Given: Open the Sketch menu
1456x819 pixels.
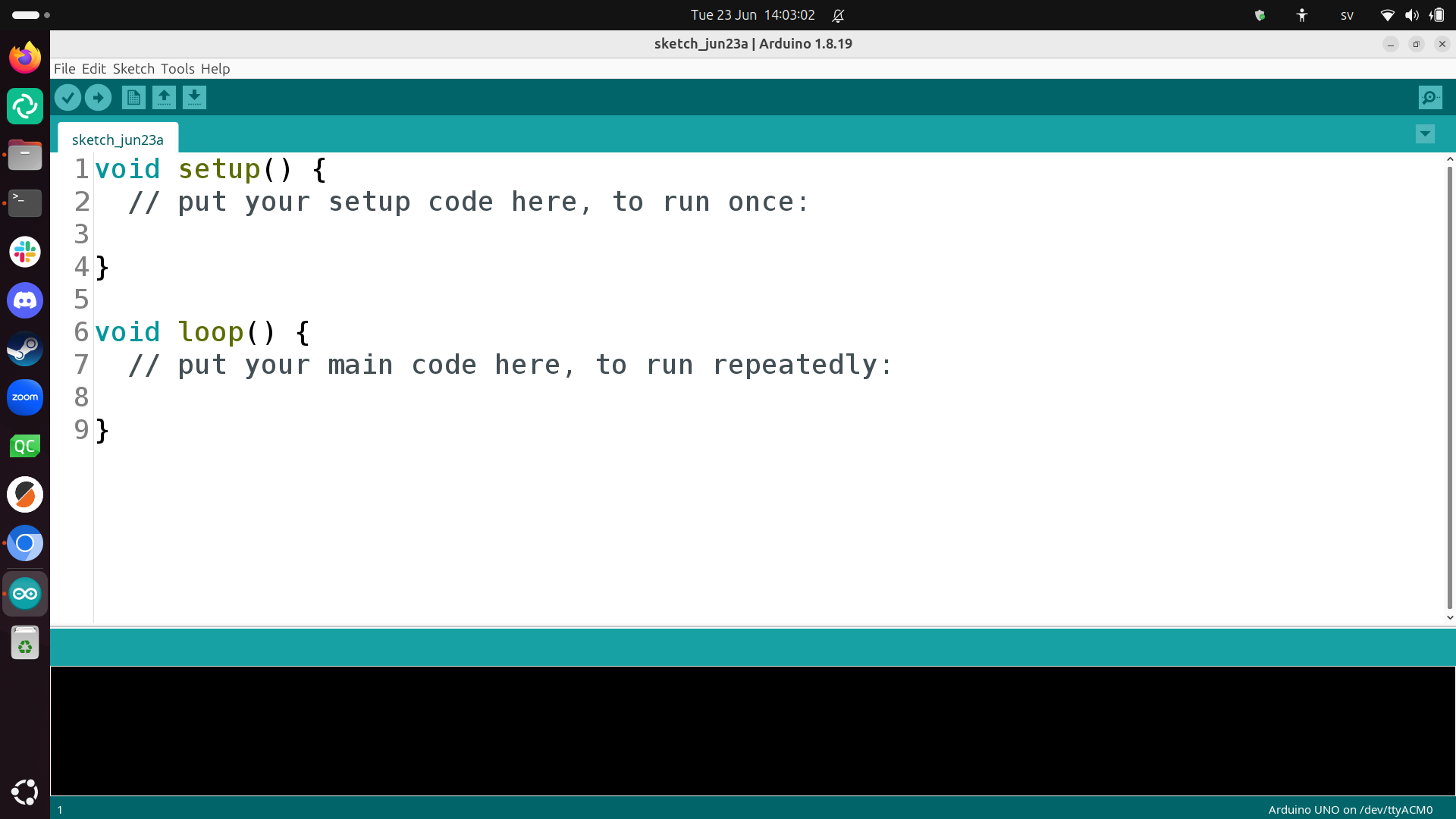Looking at the screenshot, I should (133, 69).
